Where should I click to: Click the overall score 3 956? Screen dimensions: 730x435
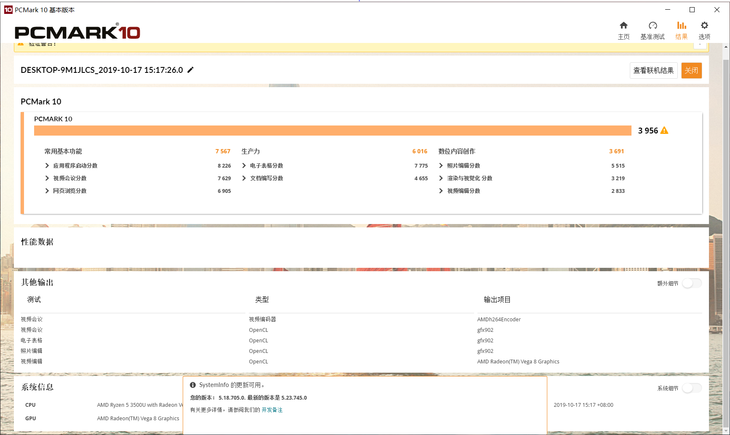pyautogui.click(x=648, y=130)
